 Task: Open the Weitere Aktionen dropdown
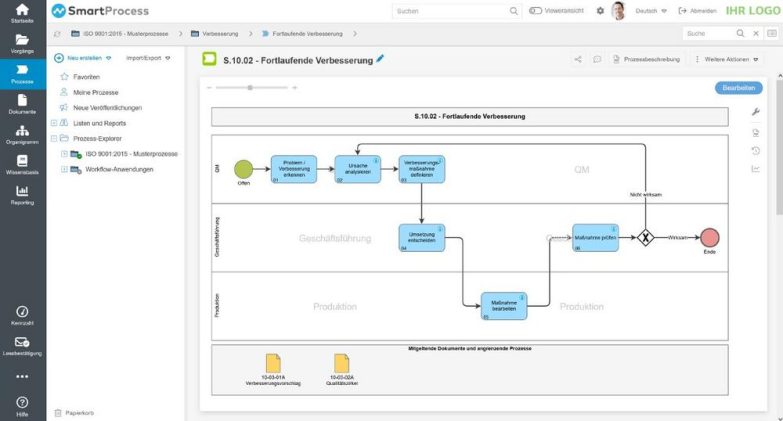[726, 59]
